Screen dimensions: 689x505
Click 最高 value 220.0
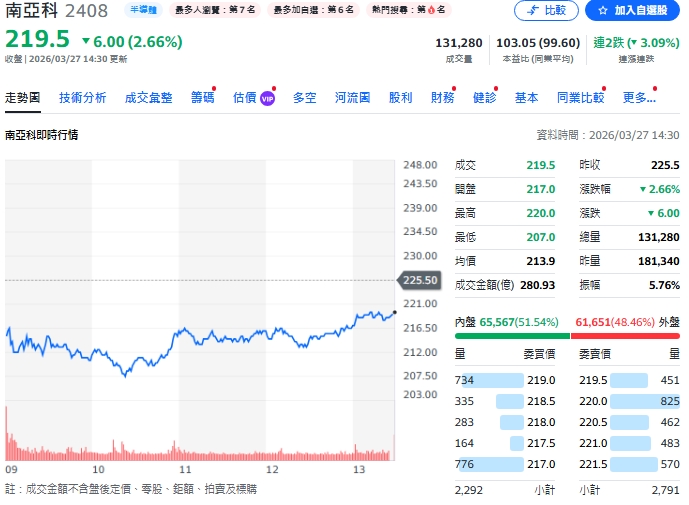(x=541, y=213)
